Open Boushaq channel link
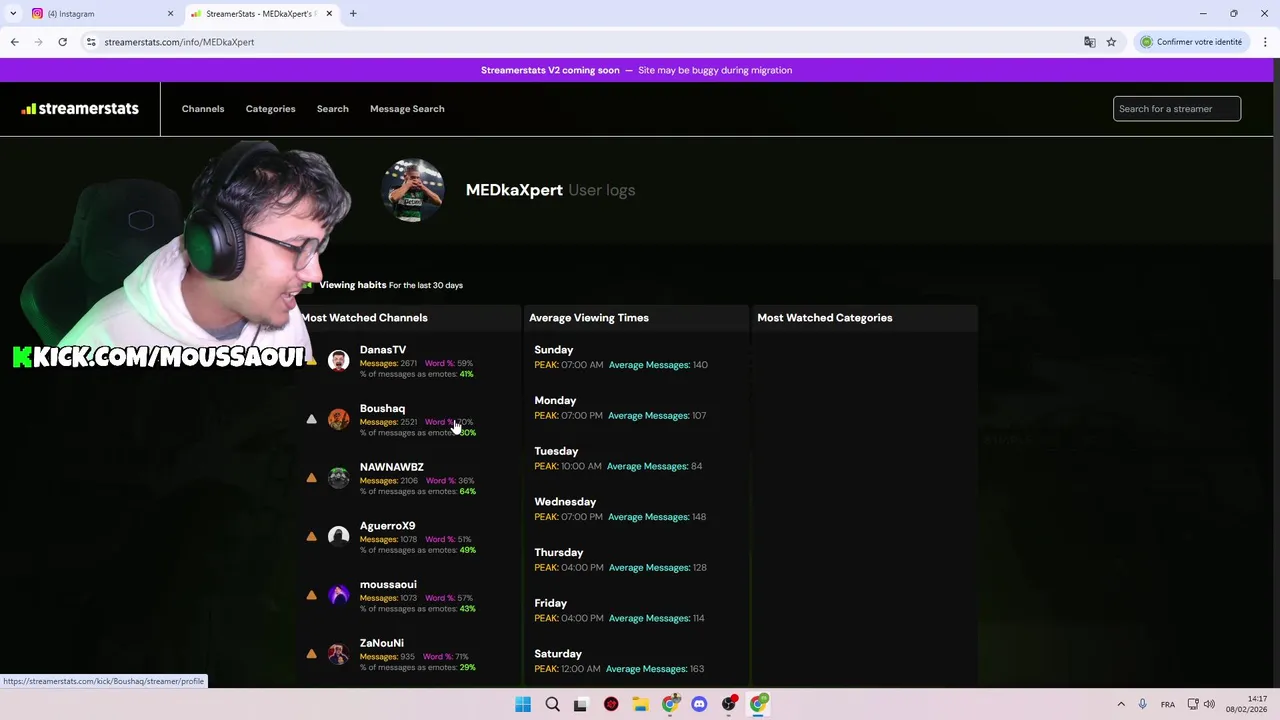This screenshot has height=720, width=1280. point(382,408)
